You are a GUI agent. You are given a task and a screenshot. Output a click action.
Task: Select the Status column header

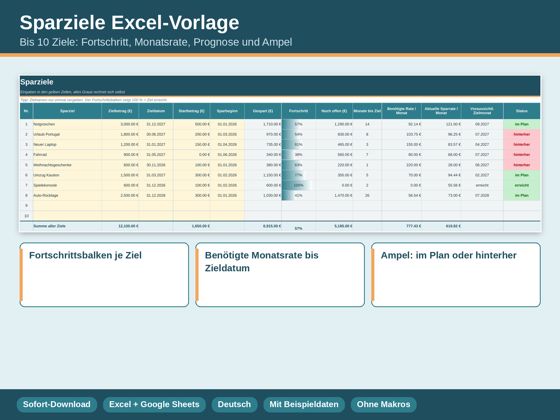click(x=522, y=111)
